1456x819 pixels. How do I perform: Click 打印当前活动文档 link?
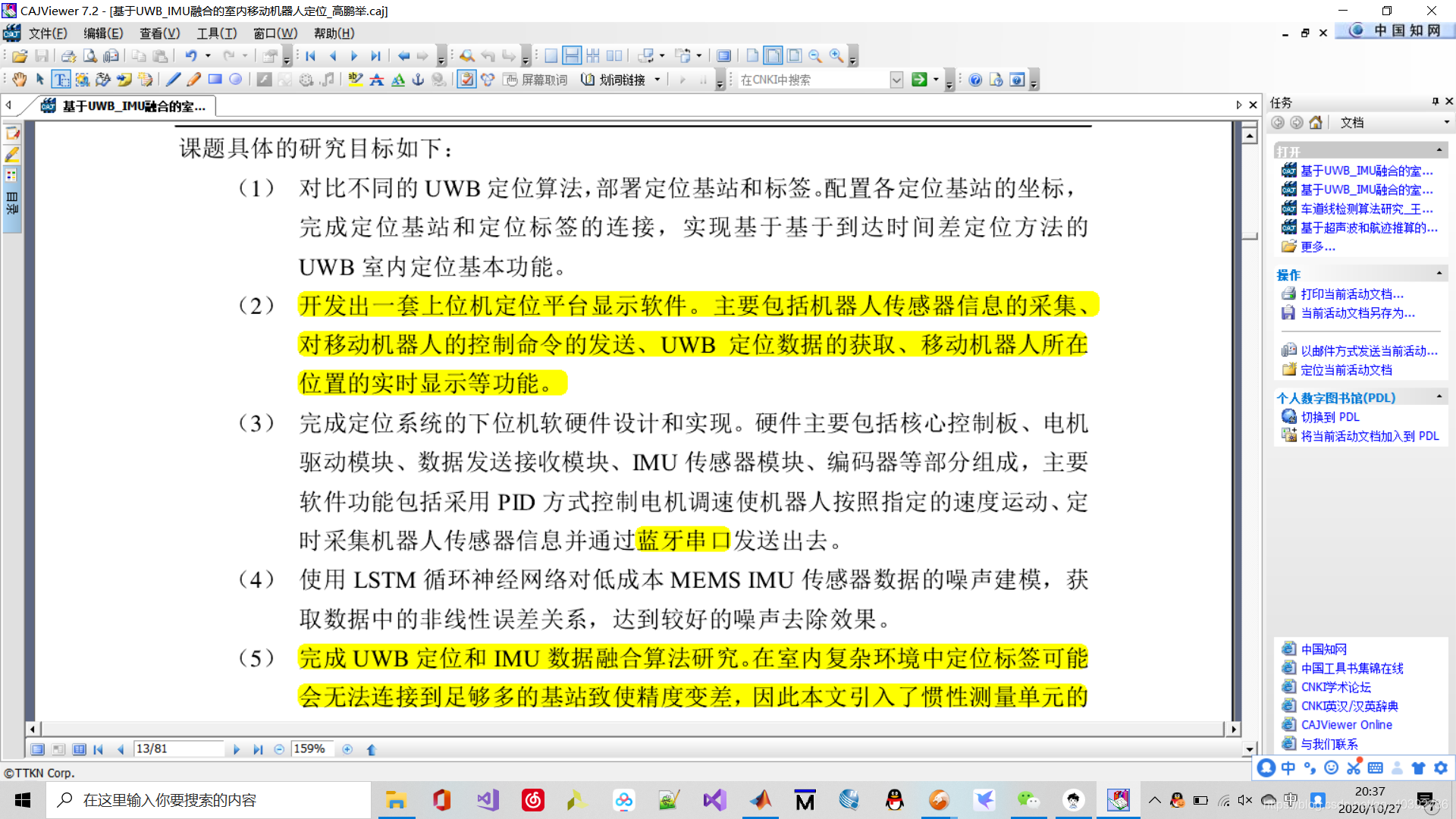1351,294
